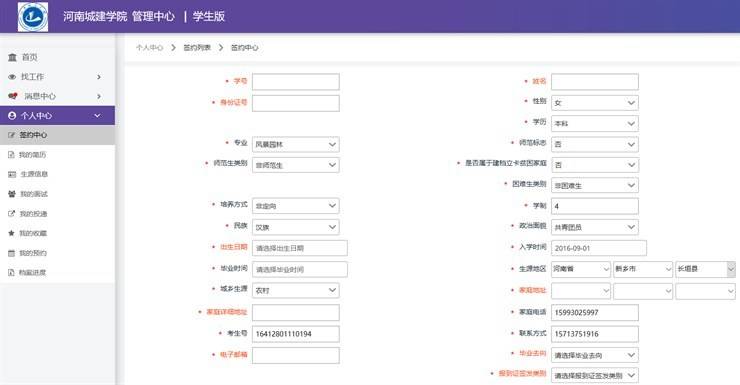Click the 河南城建学院 管理中心 header title
The image size is (740, 385).
coord(119,17)
